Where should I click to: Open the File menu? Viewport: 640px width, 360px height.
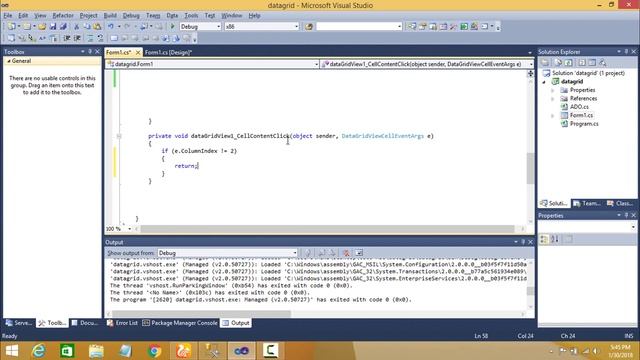8,16
